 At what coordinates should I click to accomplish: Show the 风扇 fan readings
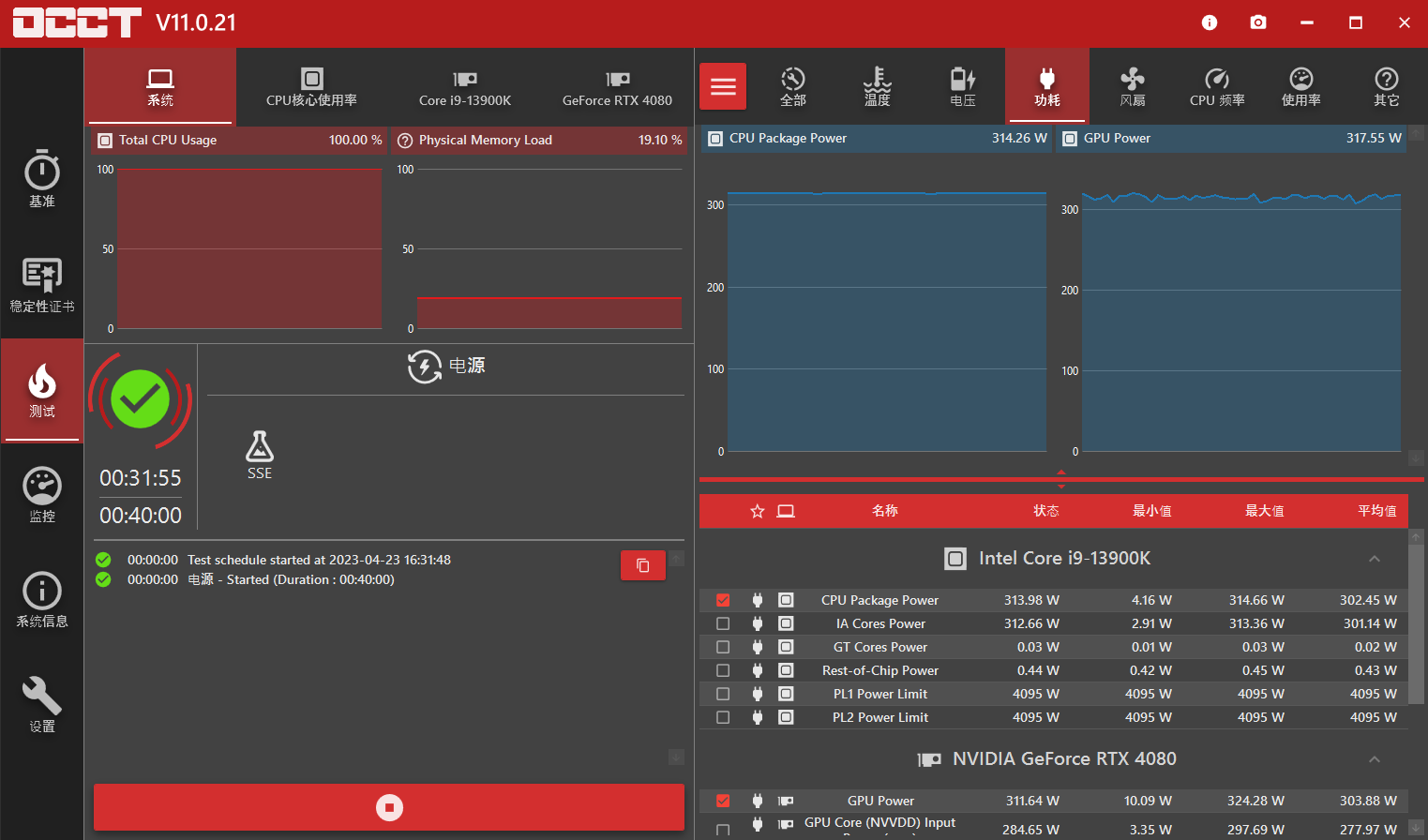1132,85
